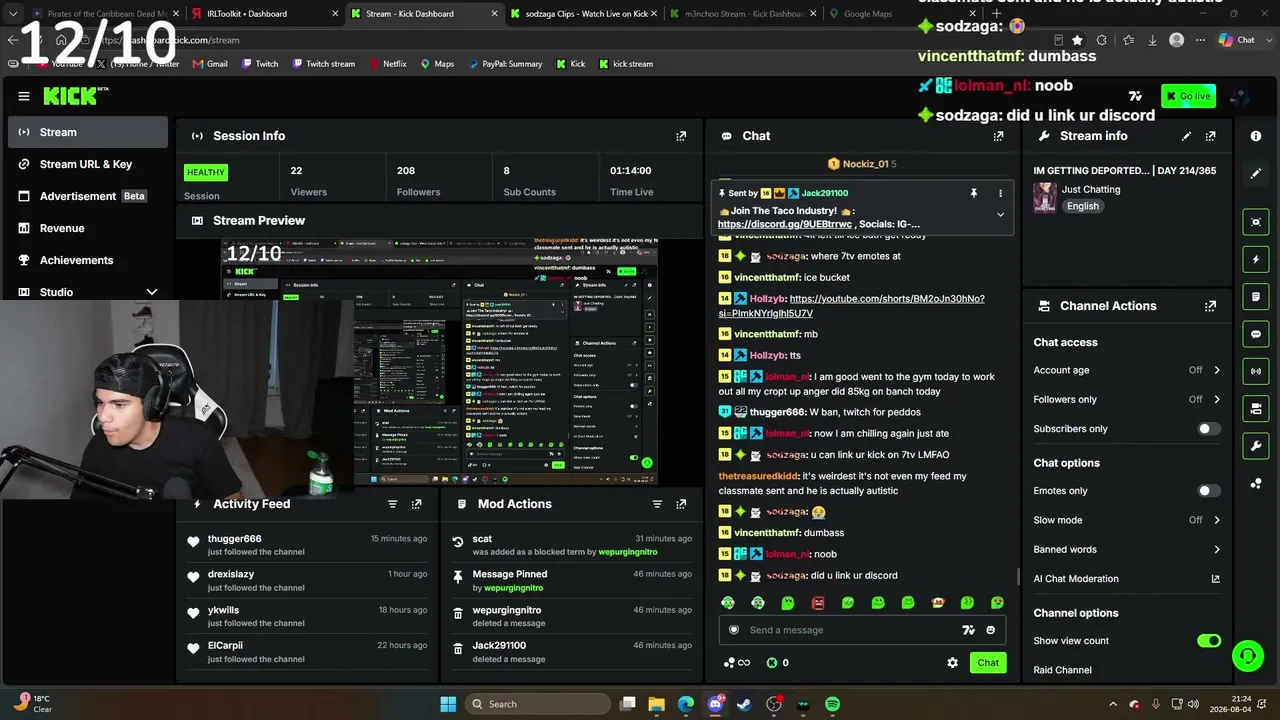This screenshot has width=1280, height=720.
Task: Click the English language tag
Action: coord(1082,206)
